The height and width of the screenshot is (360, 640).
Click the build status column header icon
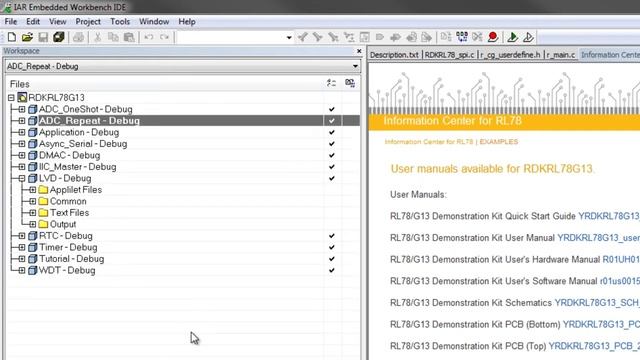(350, 83)
